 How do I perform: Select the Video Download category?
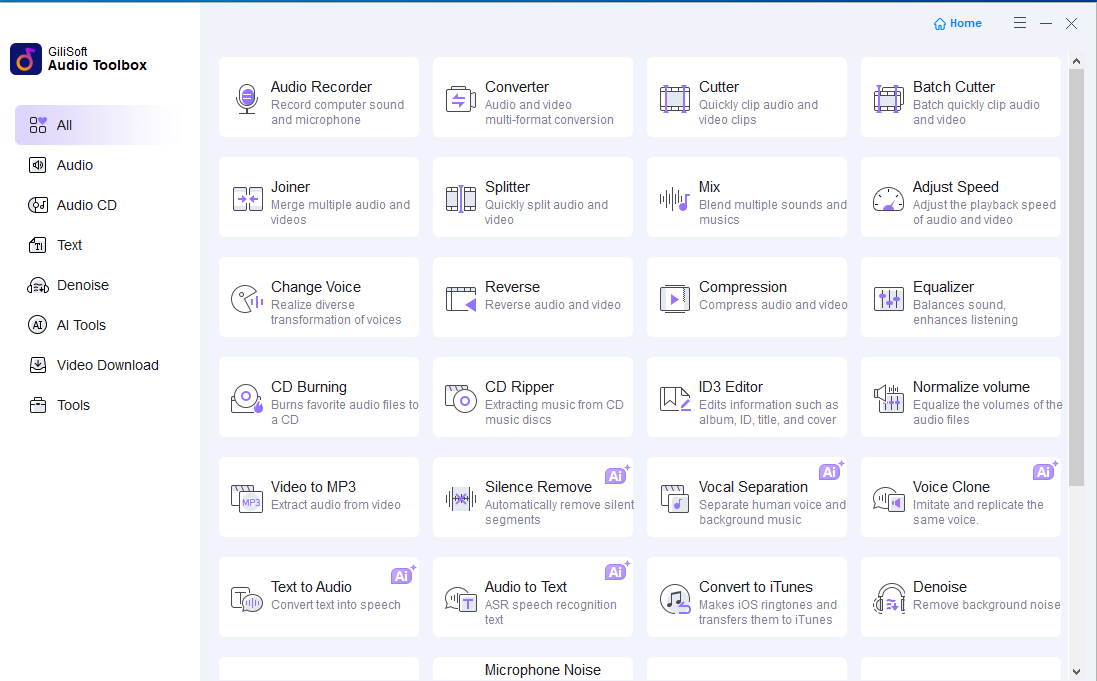click(94, 365)
